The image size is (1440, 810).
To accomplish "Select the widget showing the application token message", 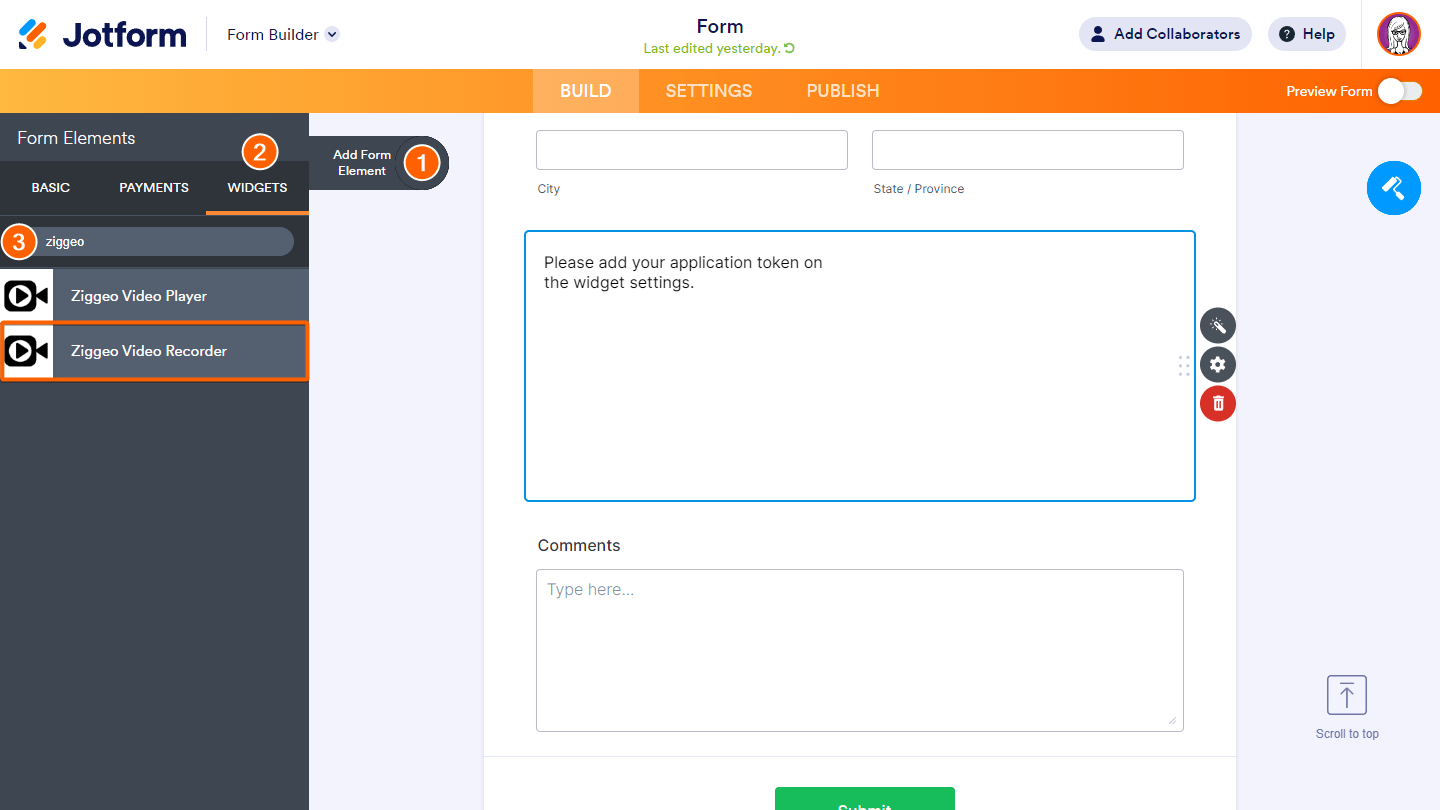I will 860,366.
